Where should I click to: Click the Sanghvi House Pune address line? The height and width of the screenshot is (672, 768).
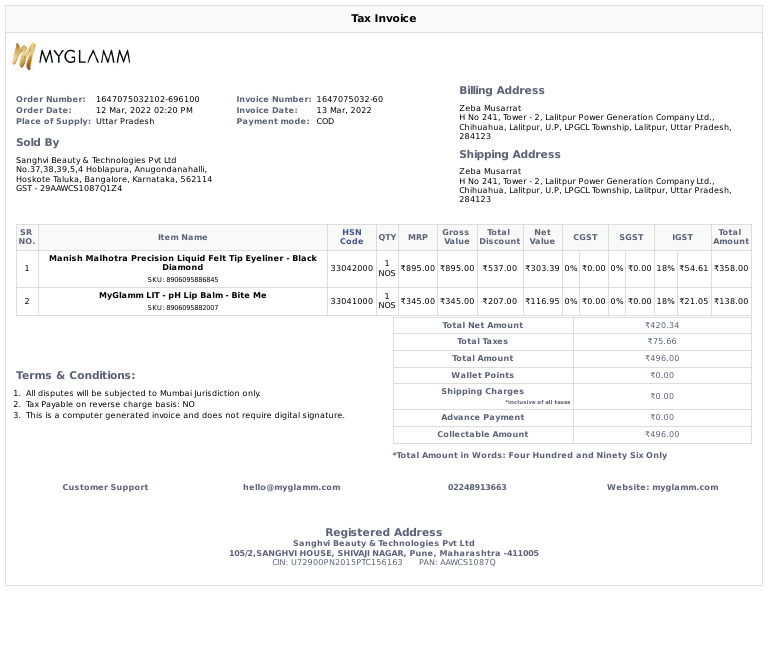(384, 553)
